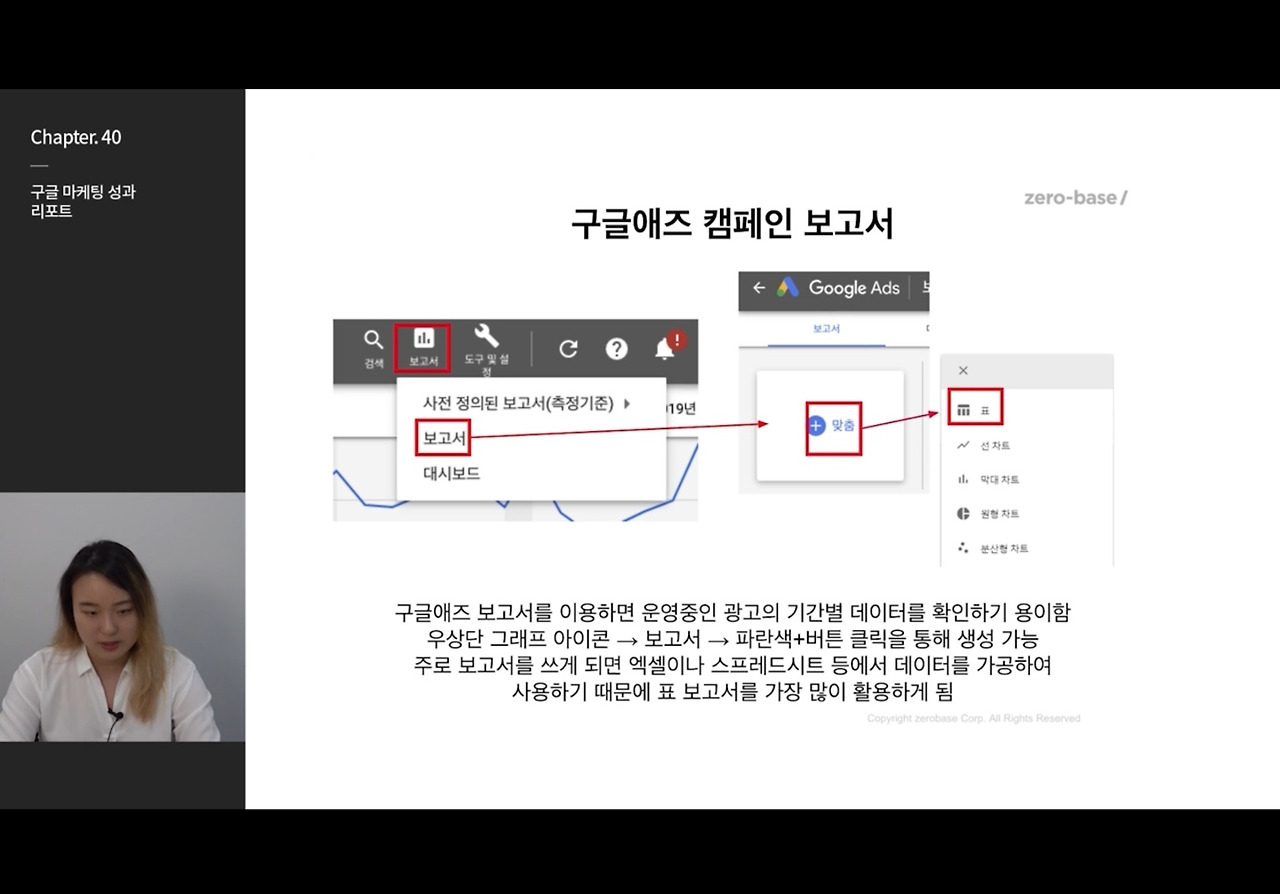Click the notifications bell with red badge
Screen dimensions: 1280x894
point(665,348)
